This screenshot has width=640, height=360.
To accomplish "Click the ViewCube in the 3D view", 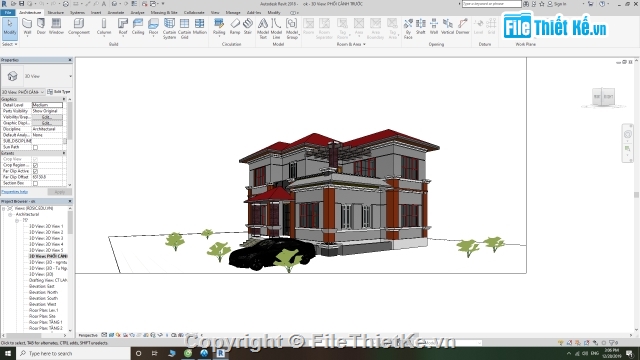I will tap(603, 97).
